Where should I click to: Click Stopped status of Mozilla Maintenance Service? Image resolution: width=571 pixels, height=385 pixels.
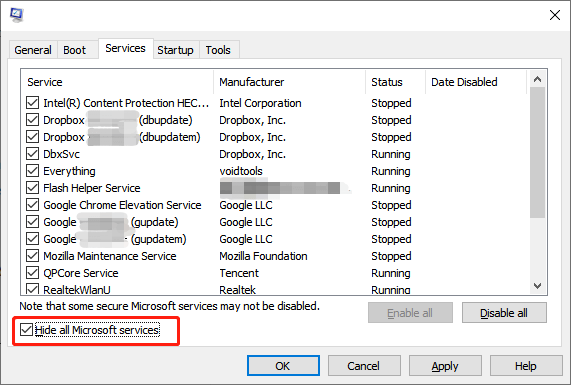click(391, 256)
